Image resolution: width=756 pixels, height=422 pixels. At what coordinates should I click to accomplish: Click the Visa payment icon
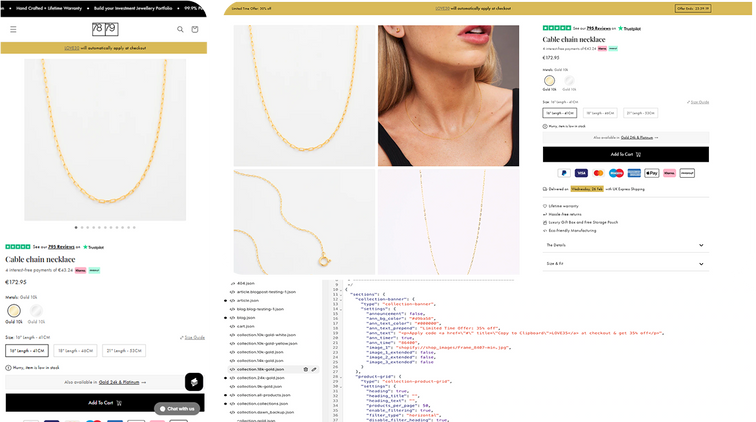(x=581, y=173)
